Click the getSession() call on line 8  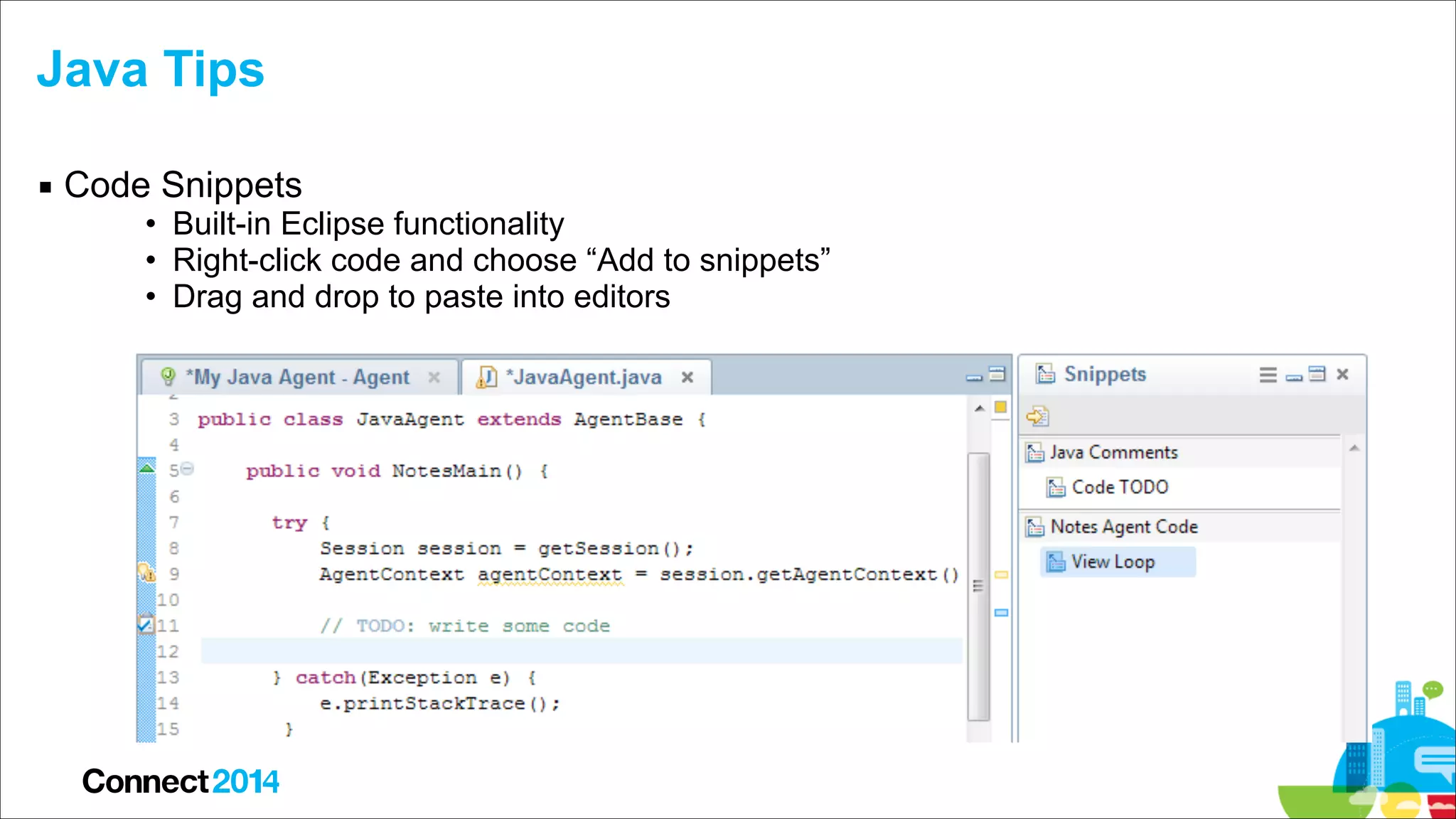pos(609,549)
